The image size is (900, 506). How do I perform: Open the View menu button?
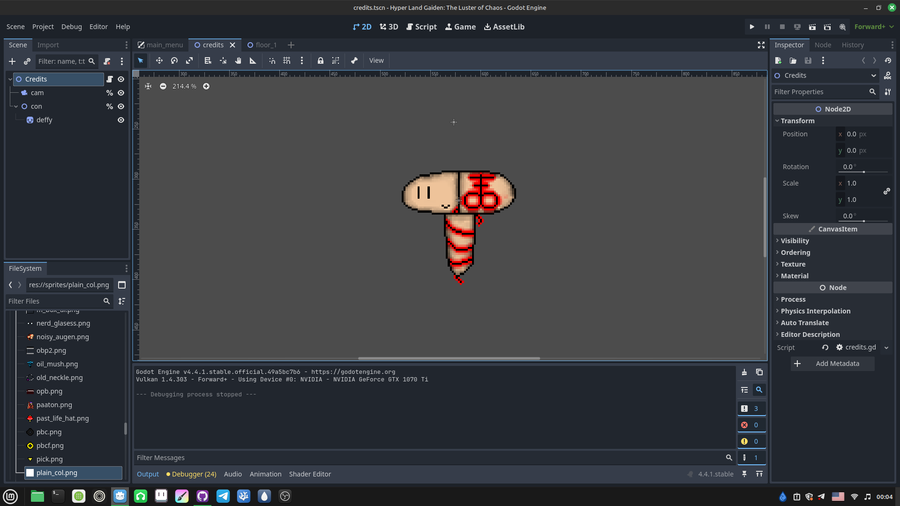[x=376, y=60]
